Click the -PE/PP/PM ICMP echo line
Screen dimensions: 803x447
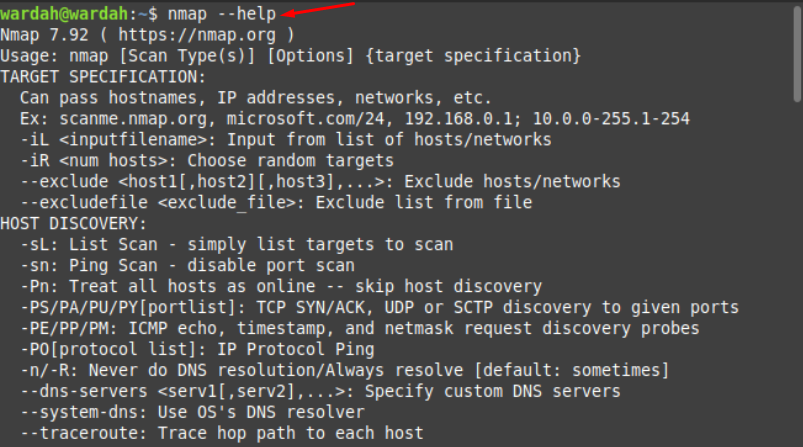coord(360,329)
